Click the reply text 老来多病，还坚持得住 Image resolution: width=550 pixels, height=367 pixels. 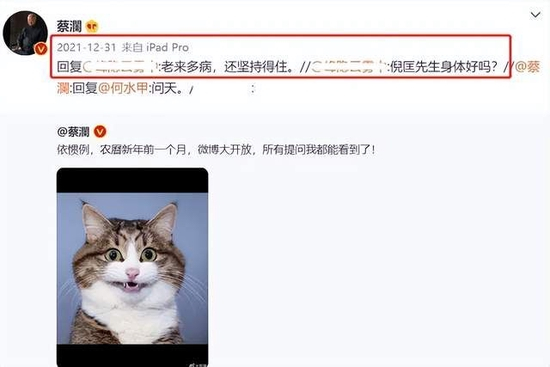227,67
